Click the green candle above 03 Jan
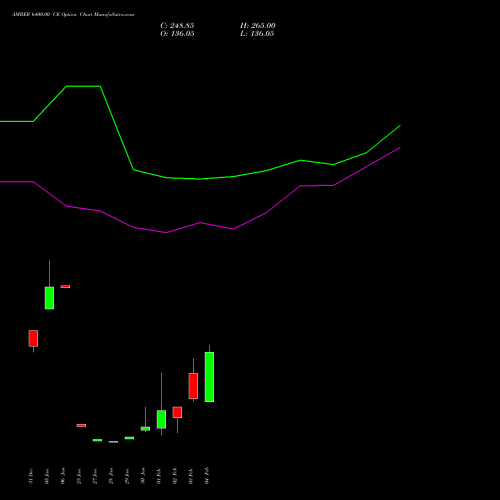 click(49, 298)
